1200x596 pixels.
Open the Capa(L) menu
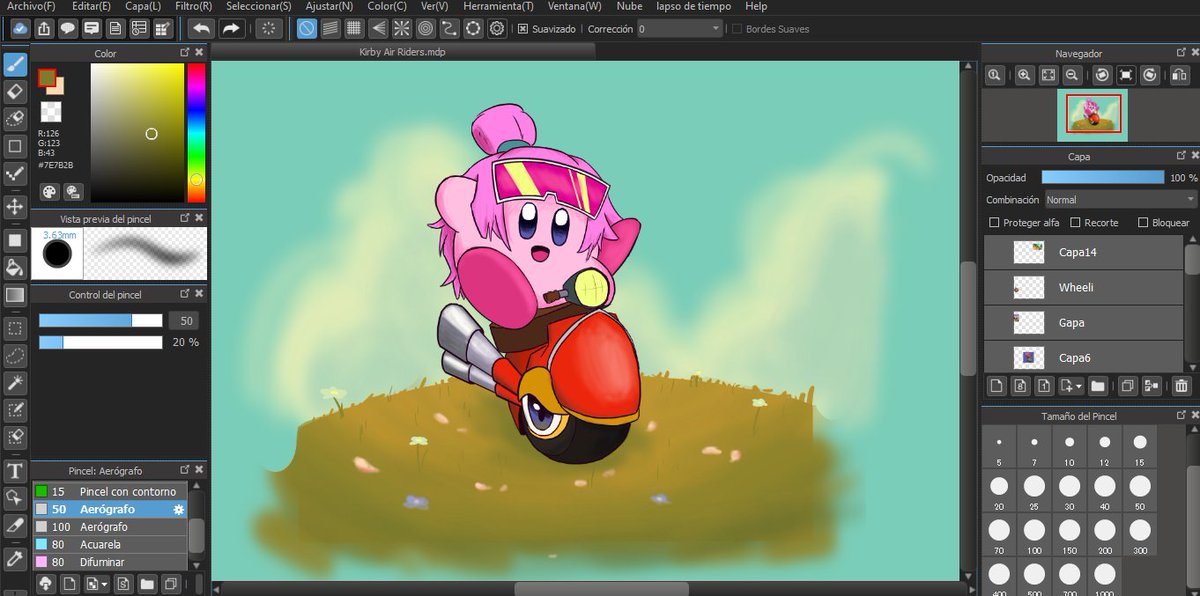[x=143, y=6]
